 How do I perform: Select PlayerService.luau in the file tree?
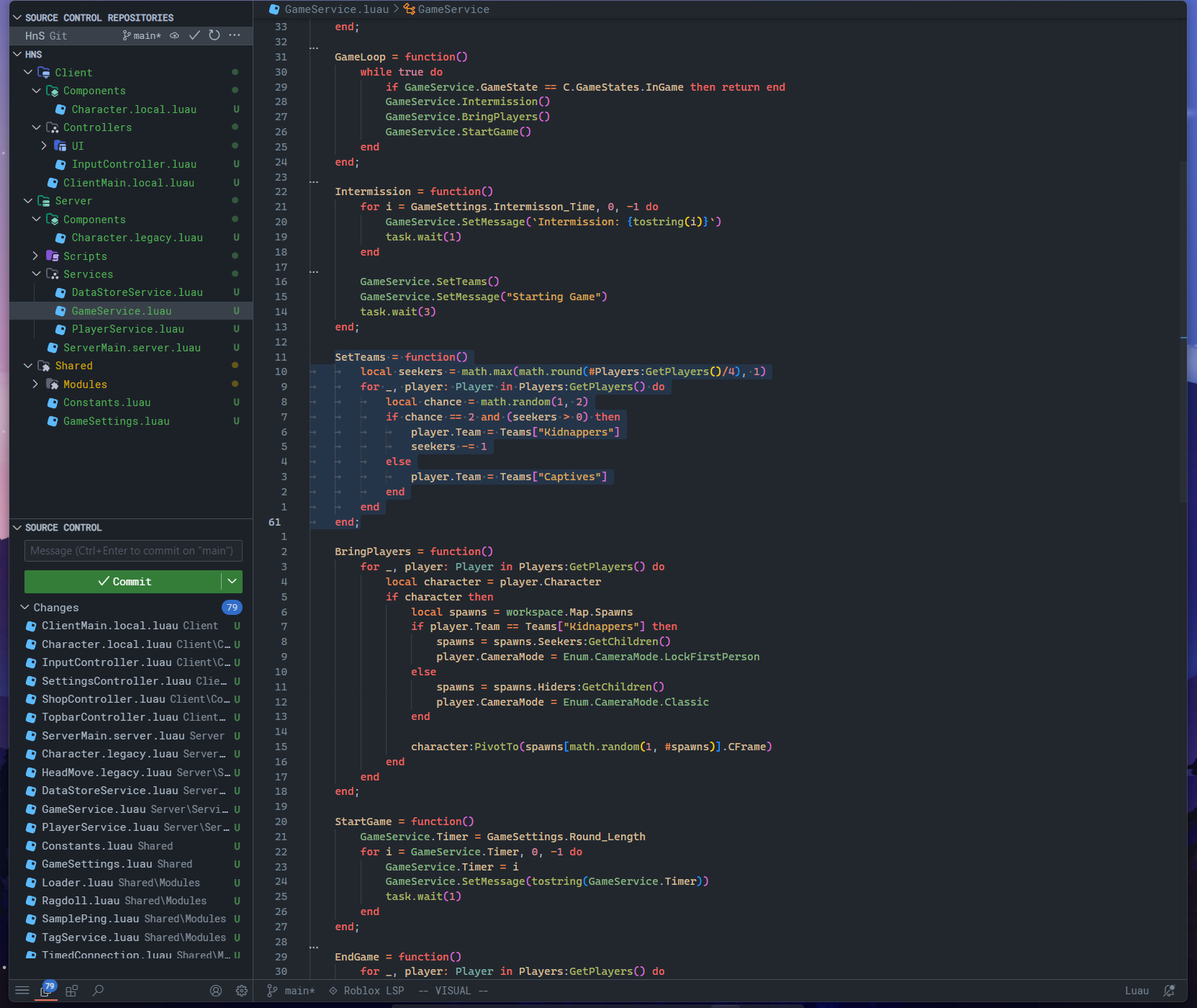tap(127, 329)
